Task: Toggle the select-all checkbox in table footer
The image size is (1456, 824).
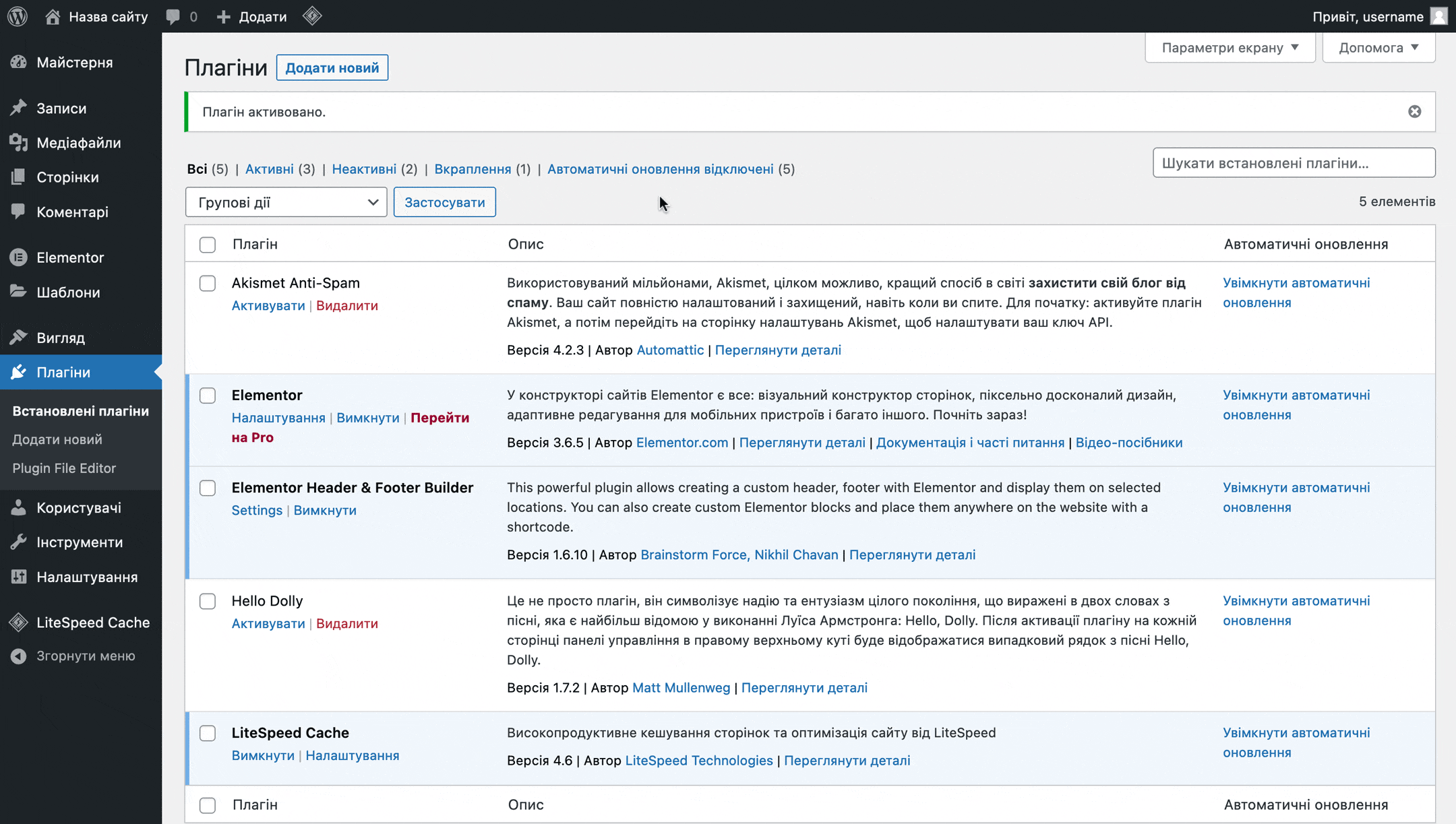Action: (x=208, y=805)
